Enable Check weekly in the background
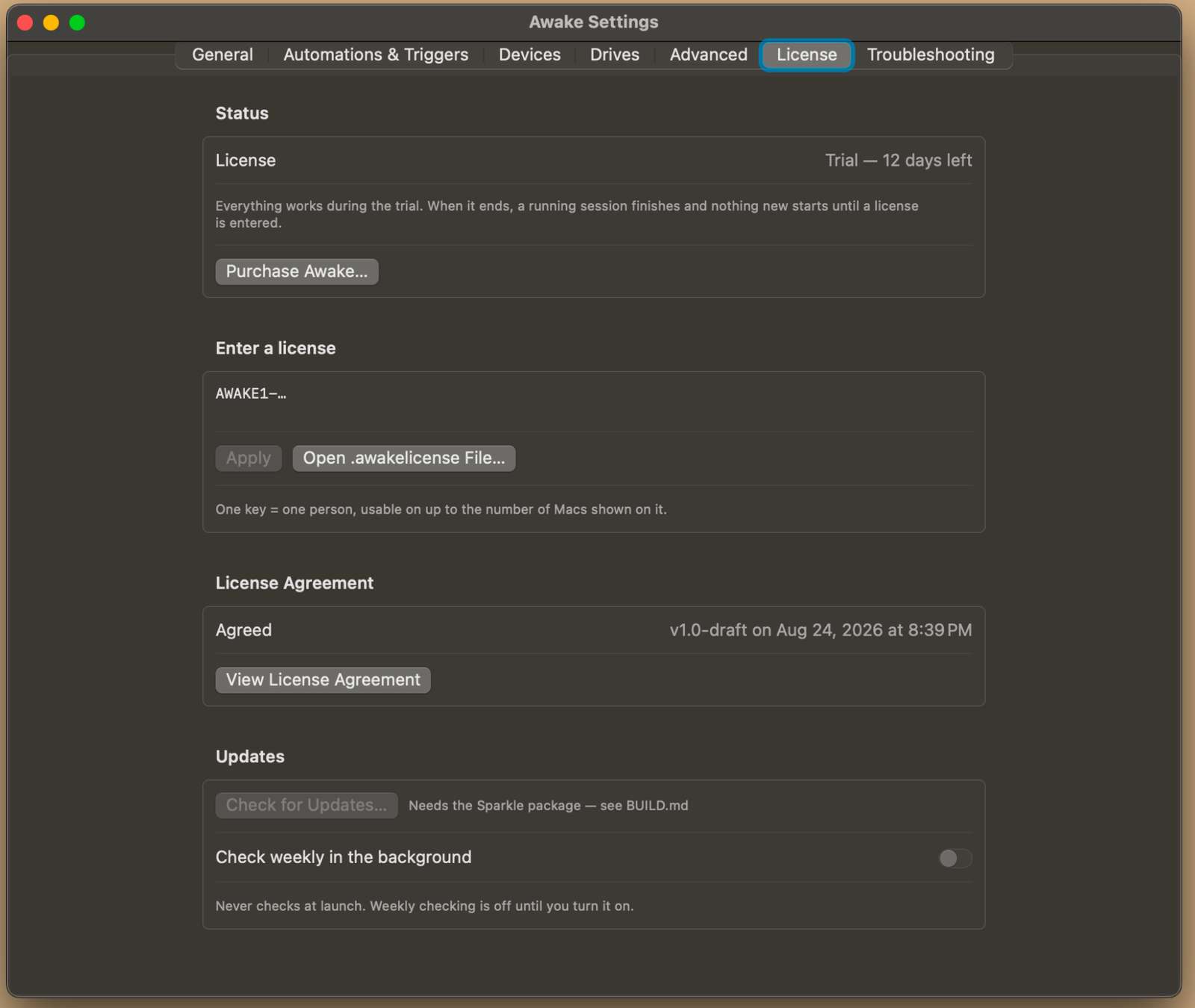This screenshot has width=1195, height=1008. (955, 858)
